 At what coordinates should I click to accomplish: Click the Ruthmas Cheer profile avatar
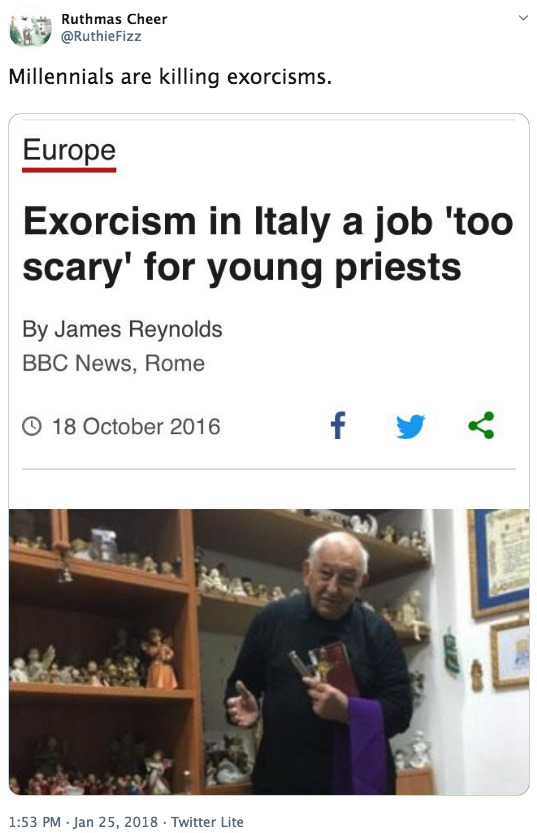(30, 28)
